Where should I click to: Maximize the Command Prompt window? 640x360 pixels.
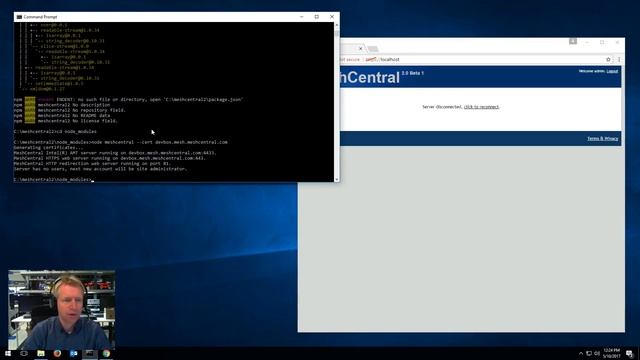tap(317, 17)
